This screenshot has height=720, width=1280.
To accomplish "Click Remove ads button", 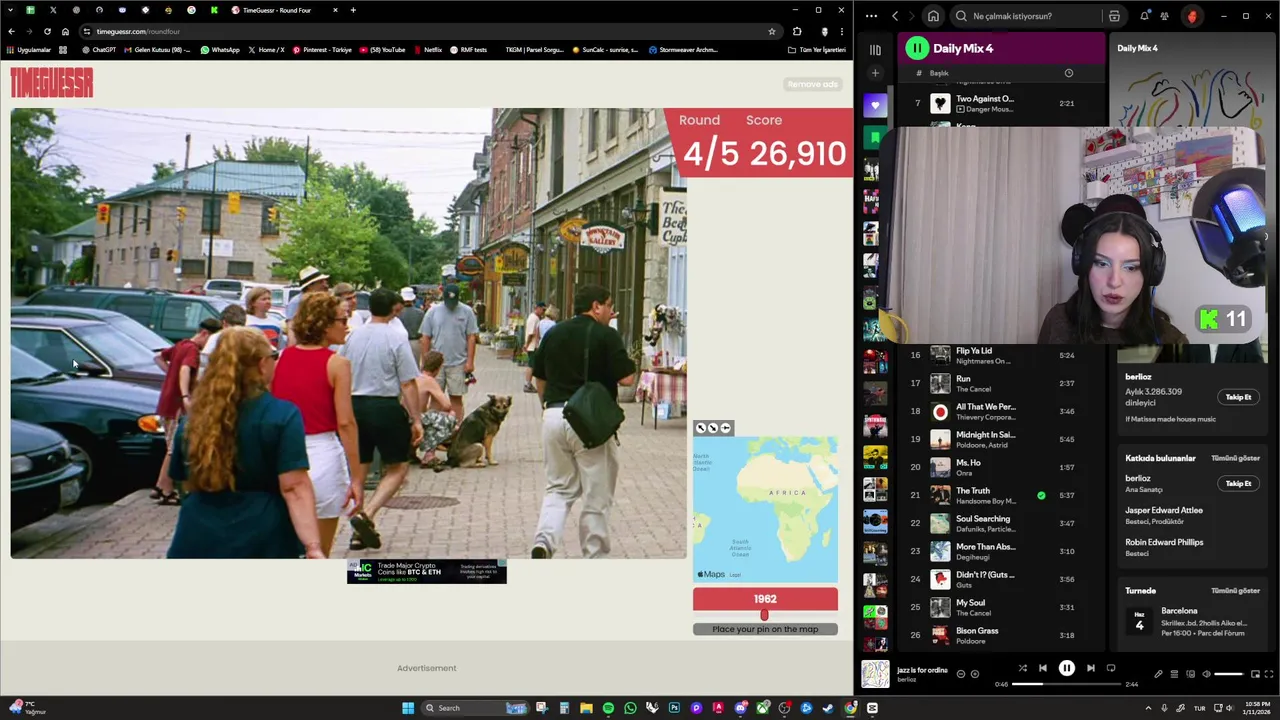I will click(x=812, y=84).
